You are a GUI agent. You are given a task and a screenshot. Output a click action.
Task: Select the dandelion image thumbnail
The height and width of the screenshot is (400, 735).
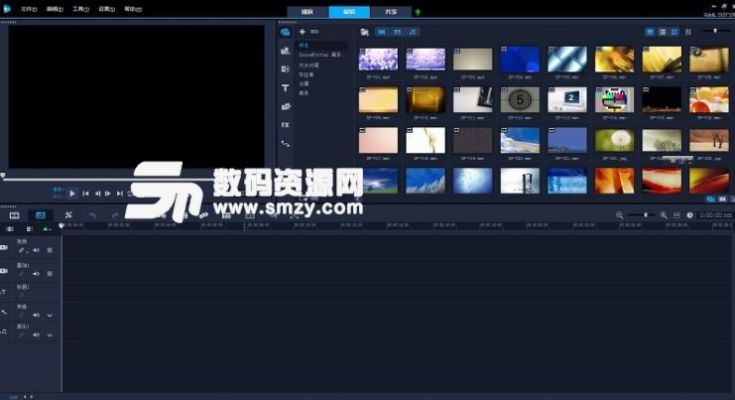click(614, 140)
